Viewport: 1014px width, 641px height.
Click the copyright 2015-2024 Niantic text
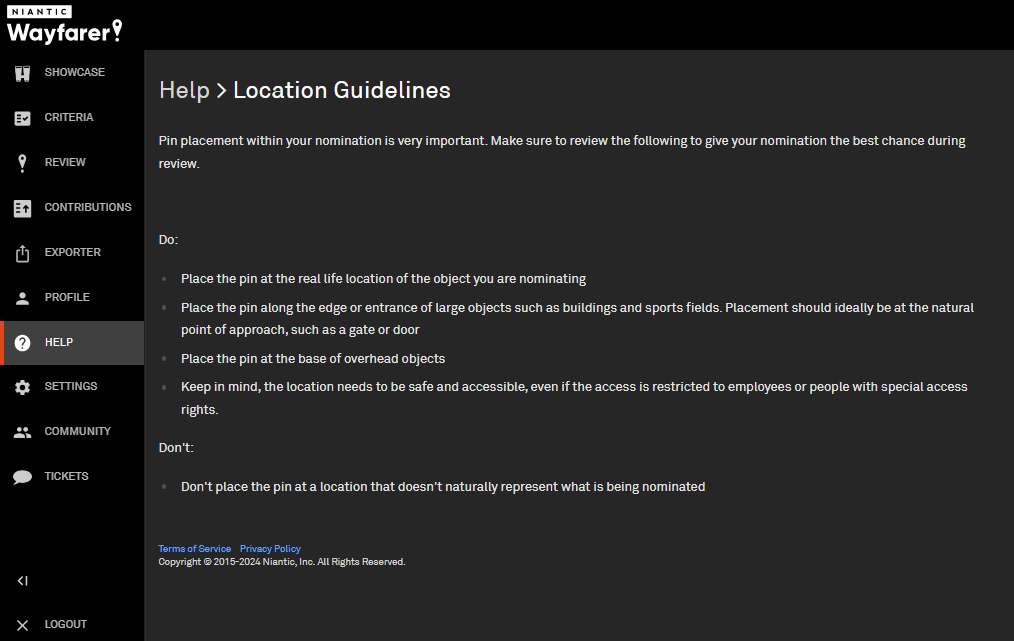[x=282, y=562]
